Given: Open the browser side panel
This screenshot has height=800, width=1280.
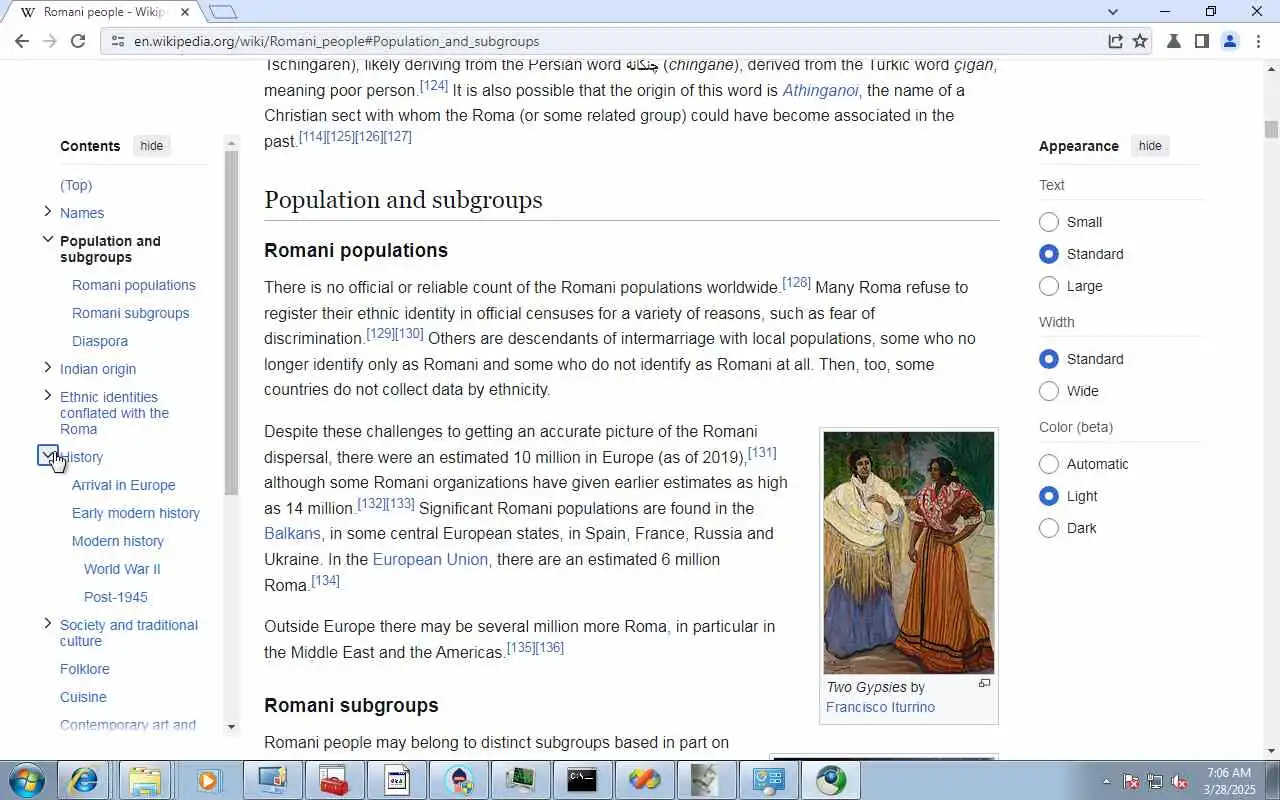Looking at the screenshot, I should (1202, 41).
